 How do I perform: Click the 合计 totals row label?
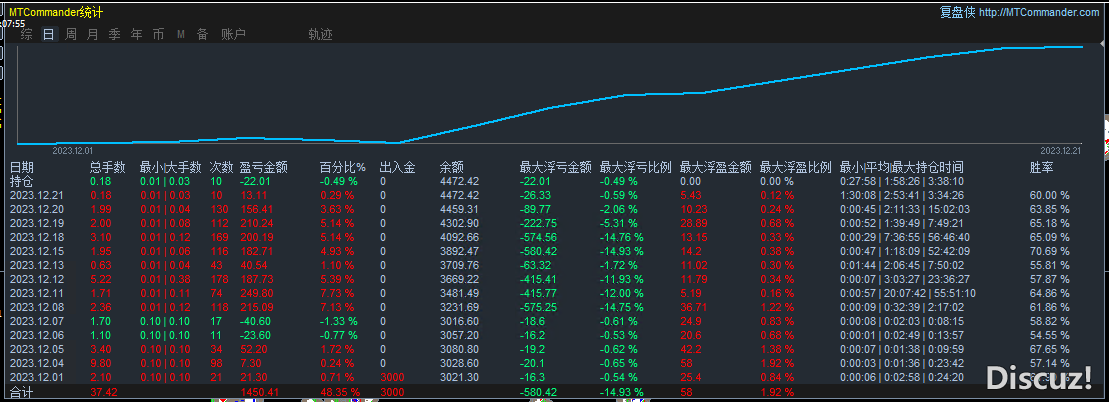[x=22, y=392]
